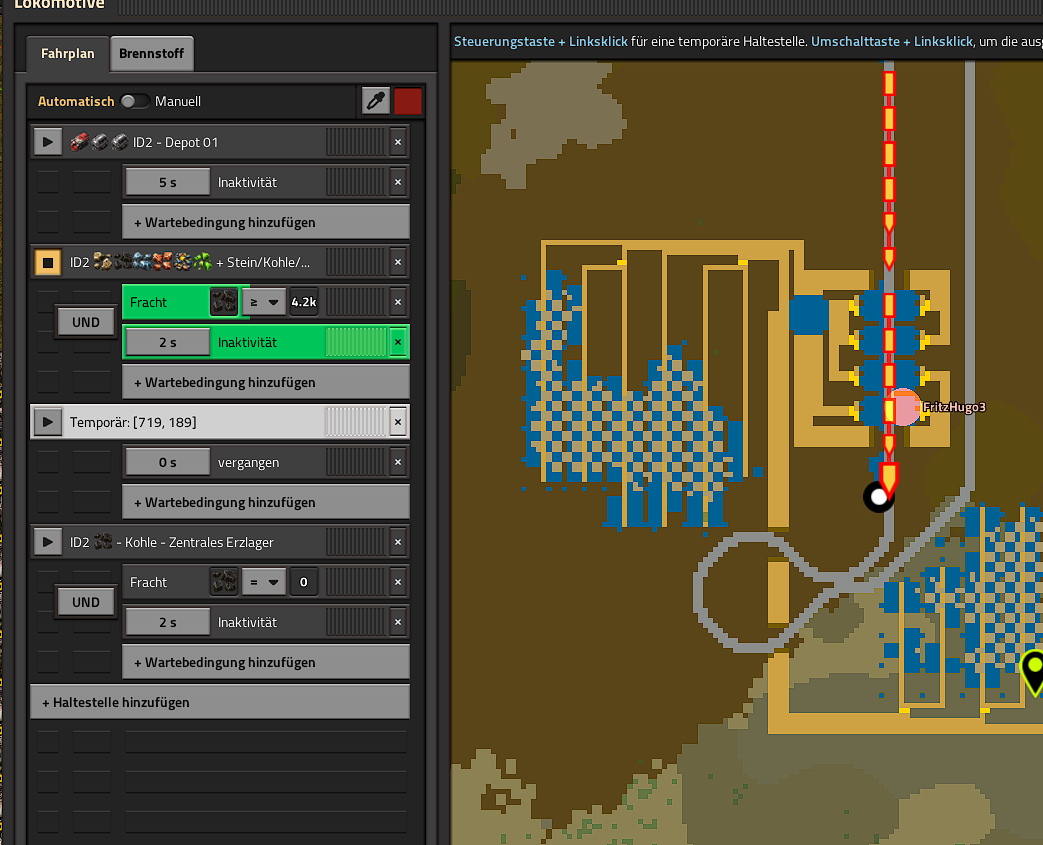Grab the drag handle of Kohle - Zentrales Erzlager row
Screen dimensions: 1043x845
point(356,542)
